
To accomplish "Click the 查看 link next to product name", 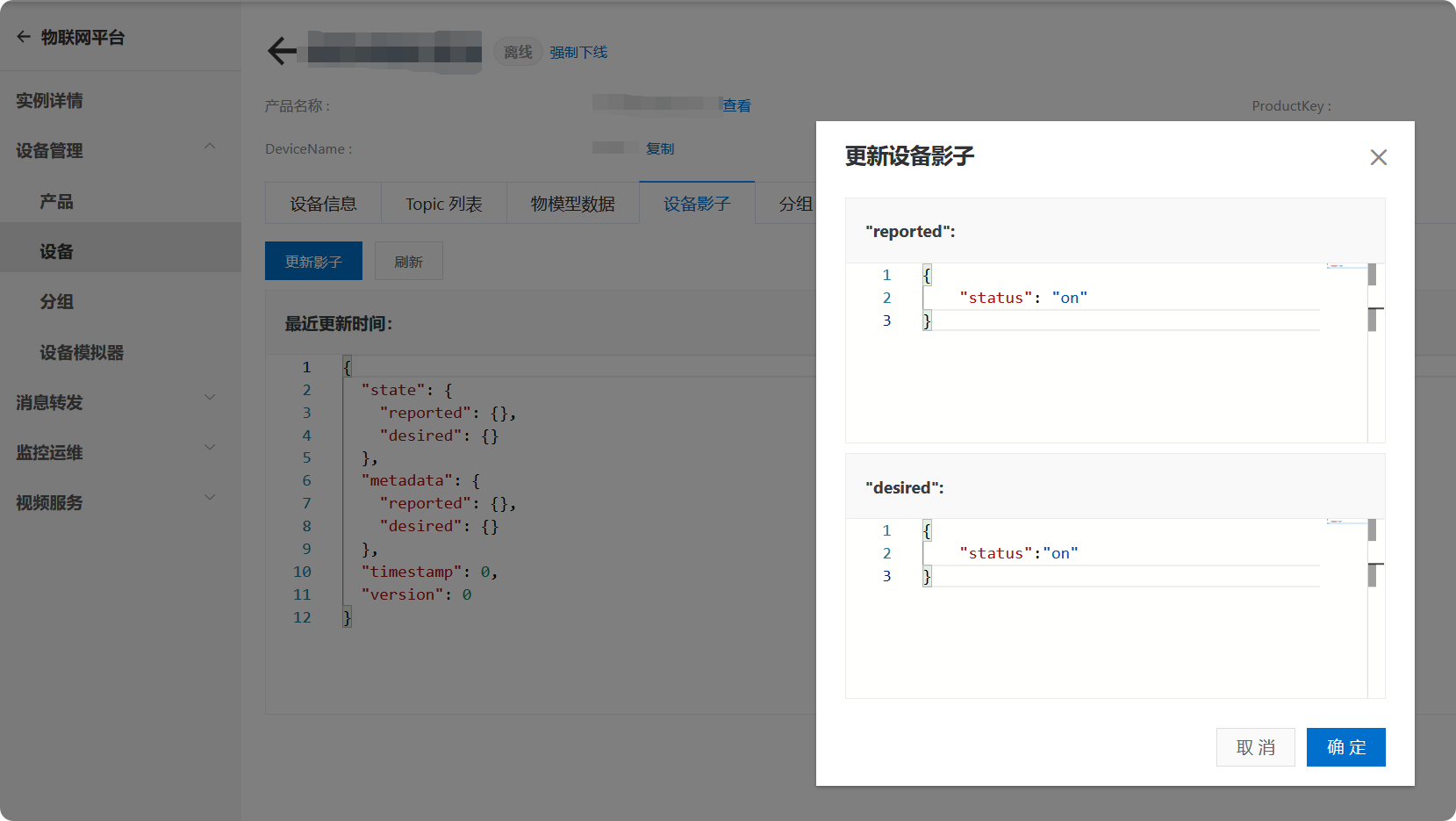I will [x=736, y=105].
